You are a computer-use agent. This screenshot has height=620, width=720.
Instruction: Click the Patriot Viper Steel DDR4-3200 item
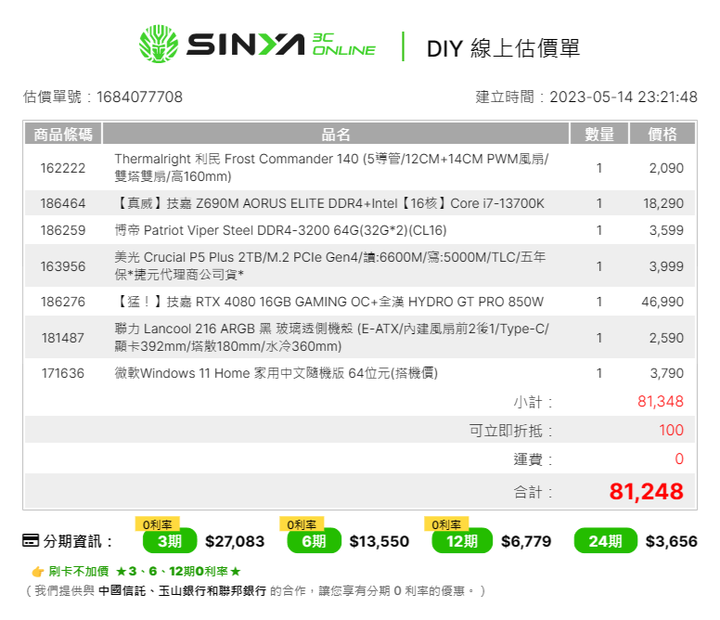281,230
